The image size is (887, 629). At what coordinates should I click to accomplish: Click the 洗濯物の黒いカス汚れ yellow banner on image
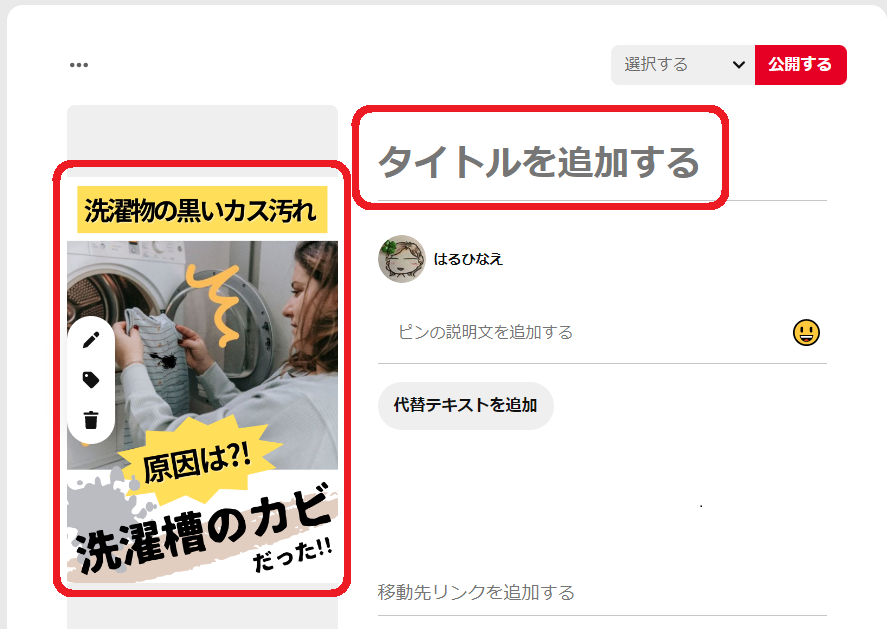click(x=202, y=210)
